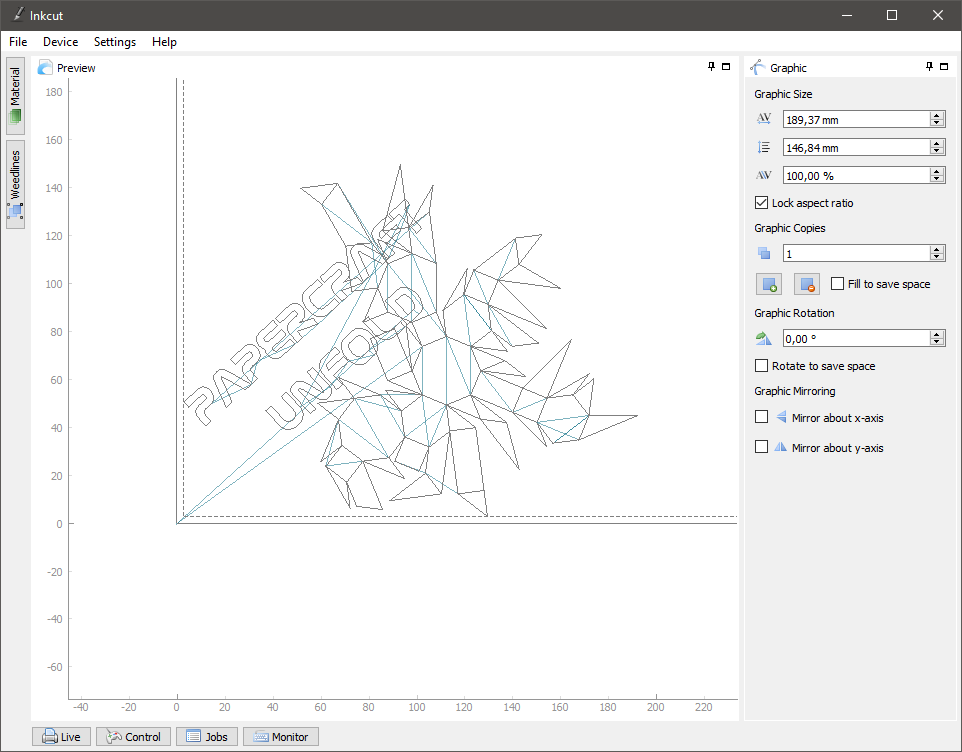
Task: Close the Inkcut window
Action: pos(937,15)
